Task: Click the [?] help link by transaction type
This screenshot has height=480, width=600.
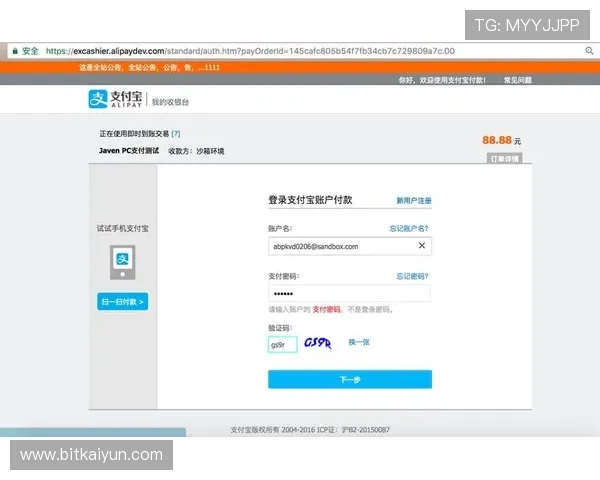Action: [x=176, y=134]
